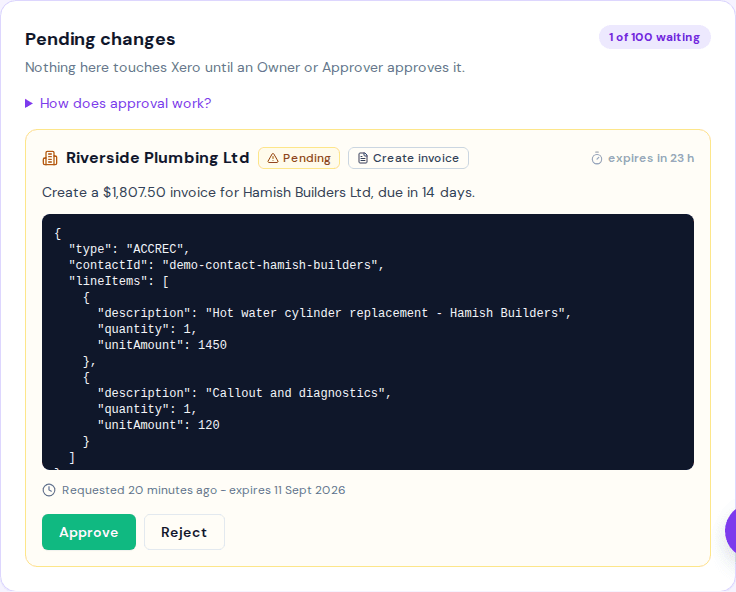Click the stopwatch icon next to expires in 23 h
This screenshot has width=736, height=592.
[x=597, y=158]
